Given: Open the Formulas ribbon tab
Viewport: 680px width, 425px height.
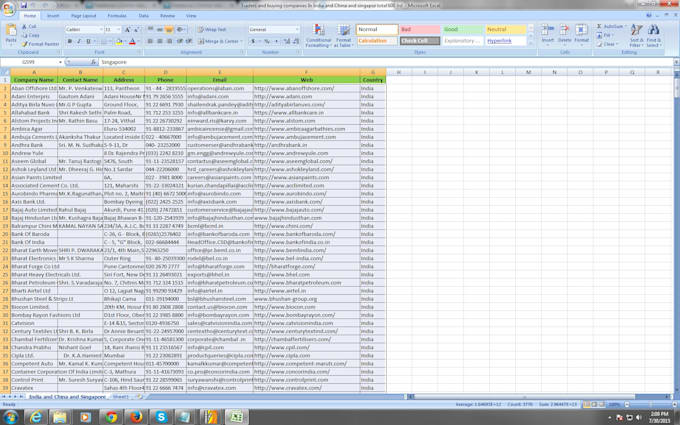Looking at the screenshot, I should [x=117, y=16].
